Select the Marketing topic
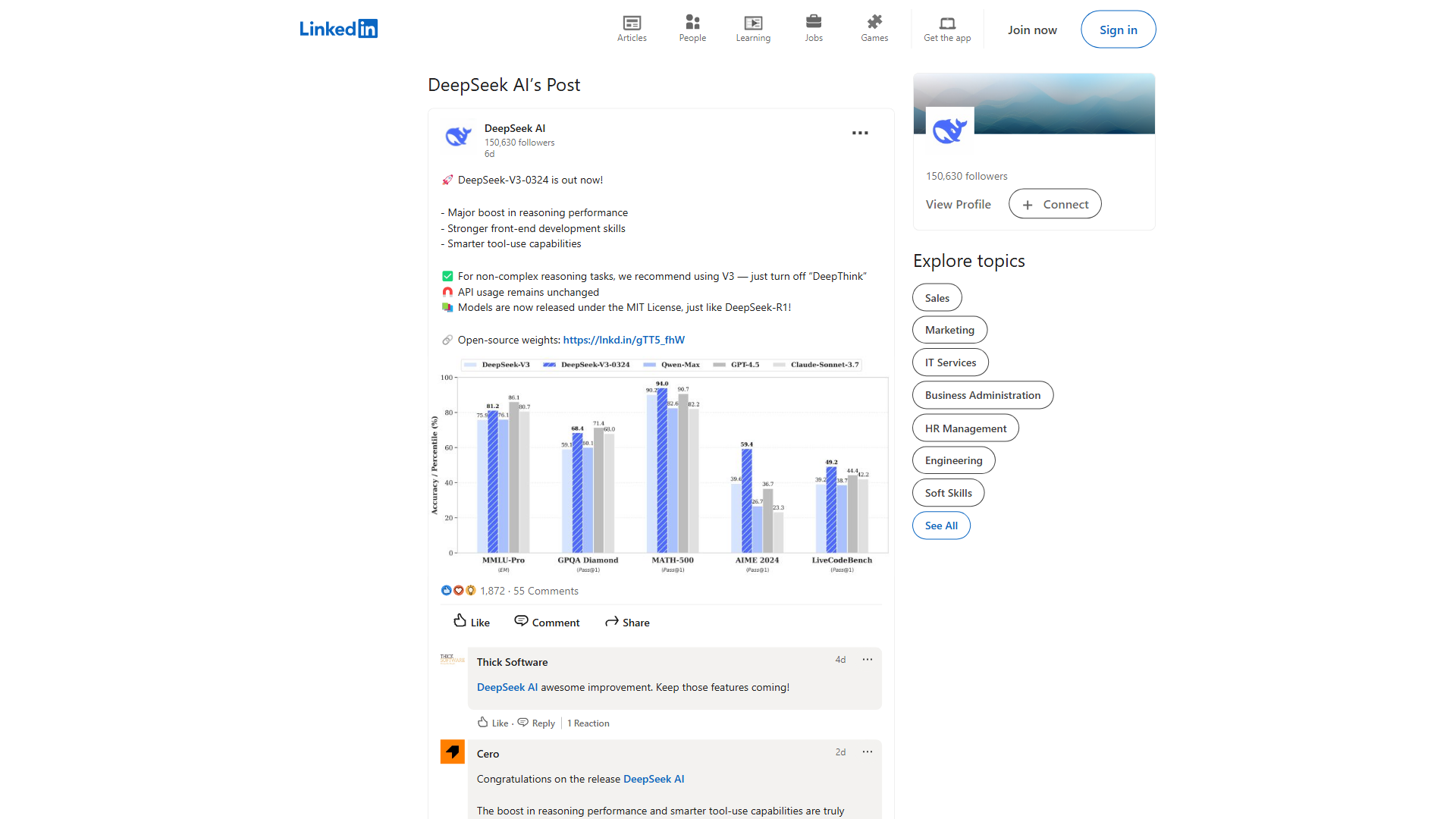Image resolution: width=1456 pixels, height=819 pixels. coord(949,330)
